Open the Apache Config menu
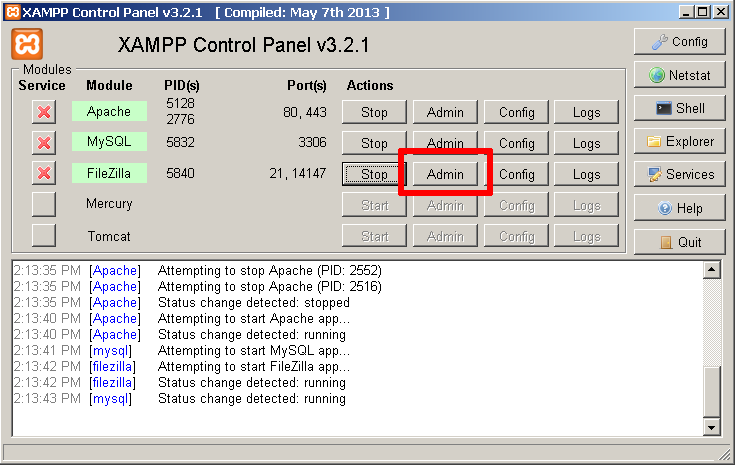 pyautogui.click(x=517, y=112)
